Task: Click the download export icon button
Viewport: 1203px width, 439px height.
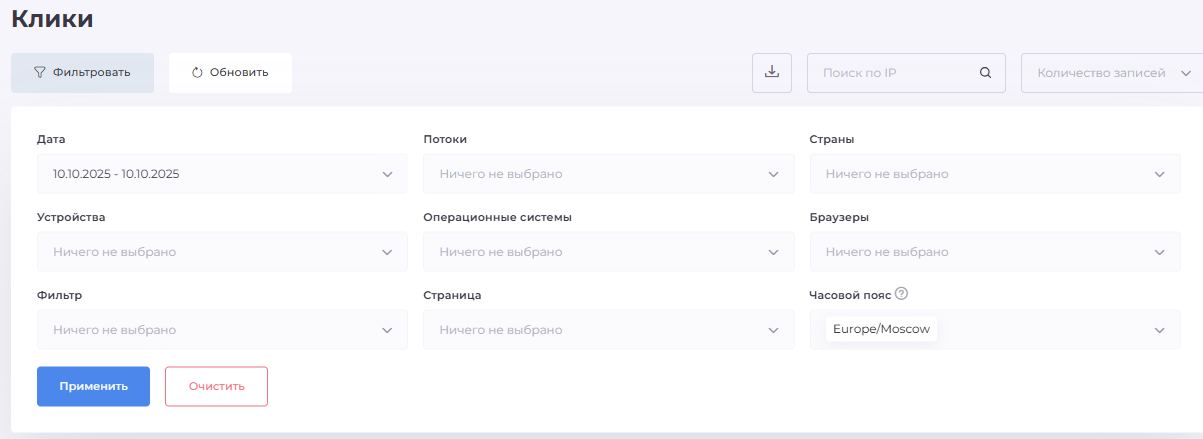Action: (x=771, y=72)
